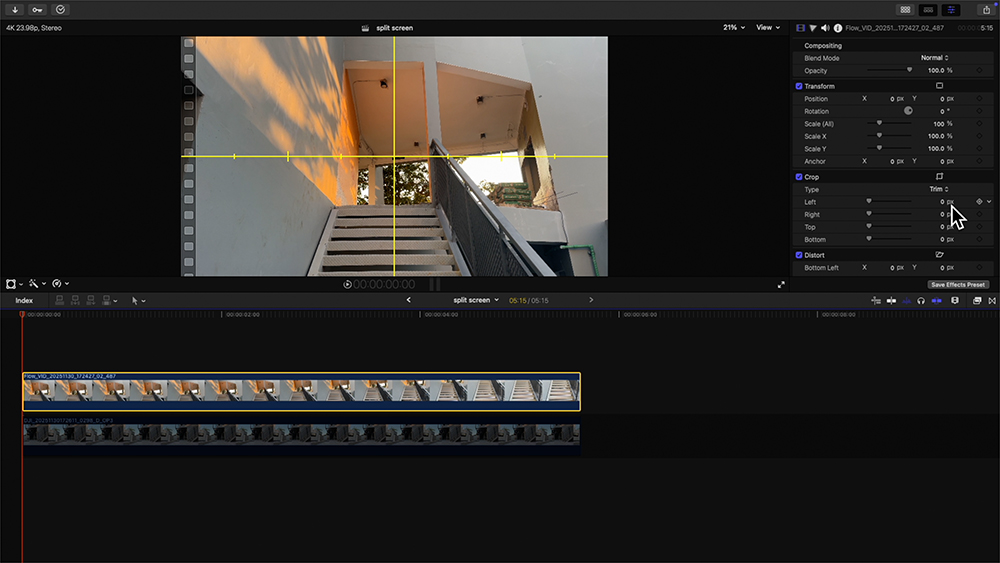The image size is (1000, 563).
Task: Open the timeline Index
Action: (24, 300)
